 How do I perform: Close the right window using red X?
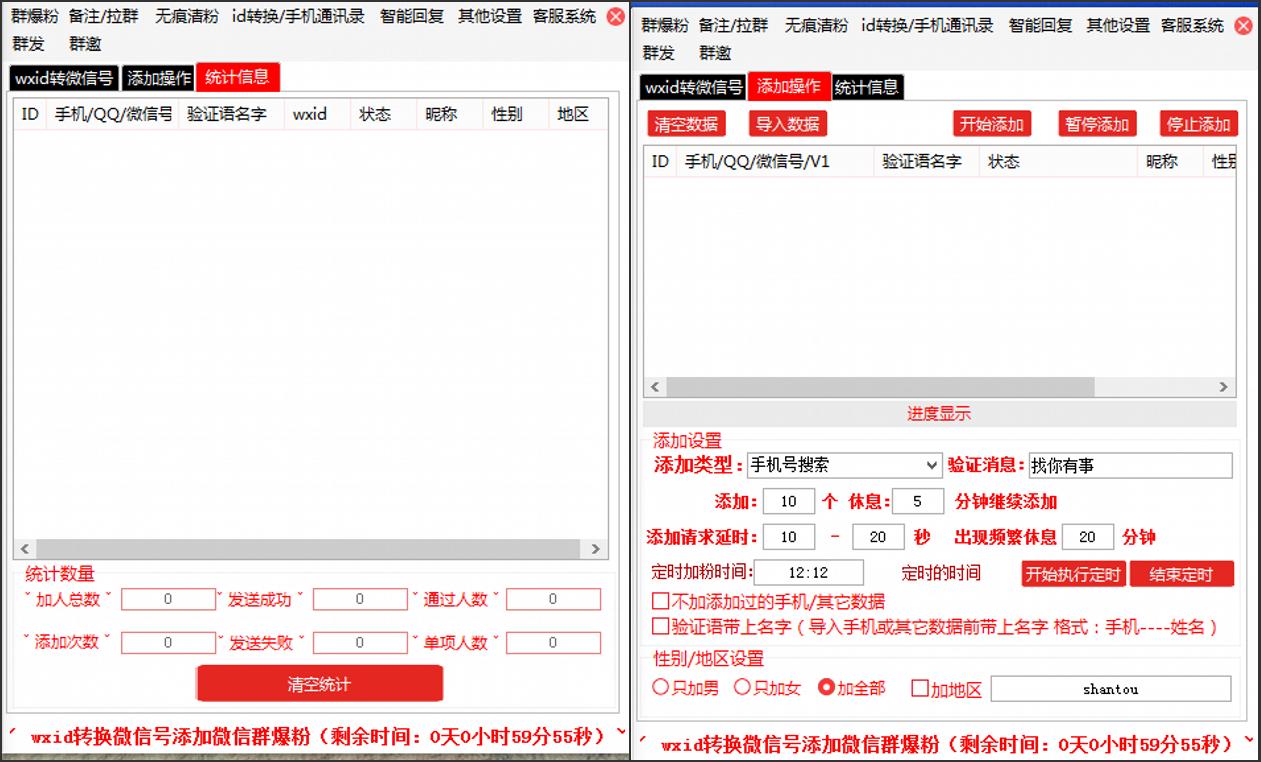coord(1243,26)
